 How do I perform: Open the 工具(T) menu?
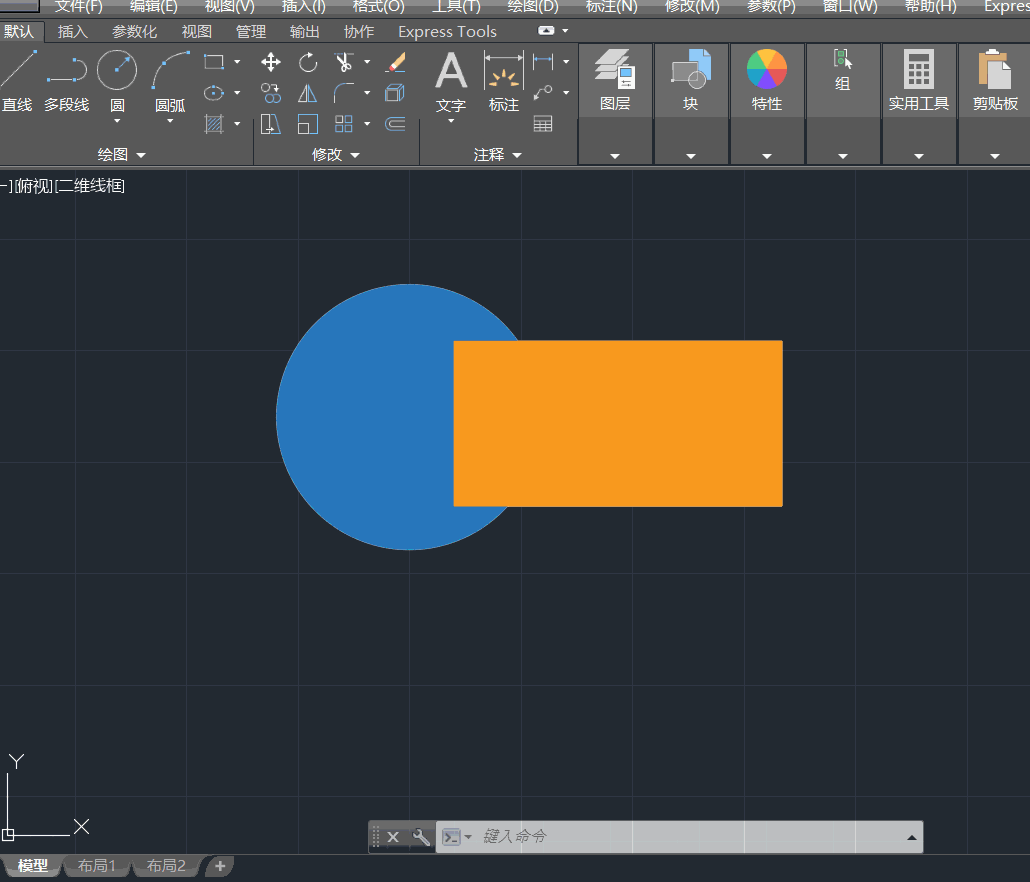[456, 7]
